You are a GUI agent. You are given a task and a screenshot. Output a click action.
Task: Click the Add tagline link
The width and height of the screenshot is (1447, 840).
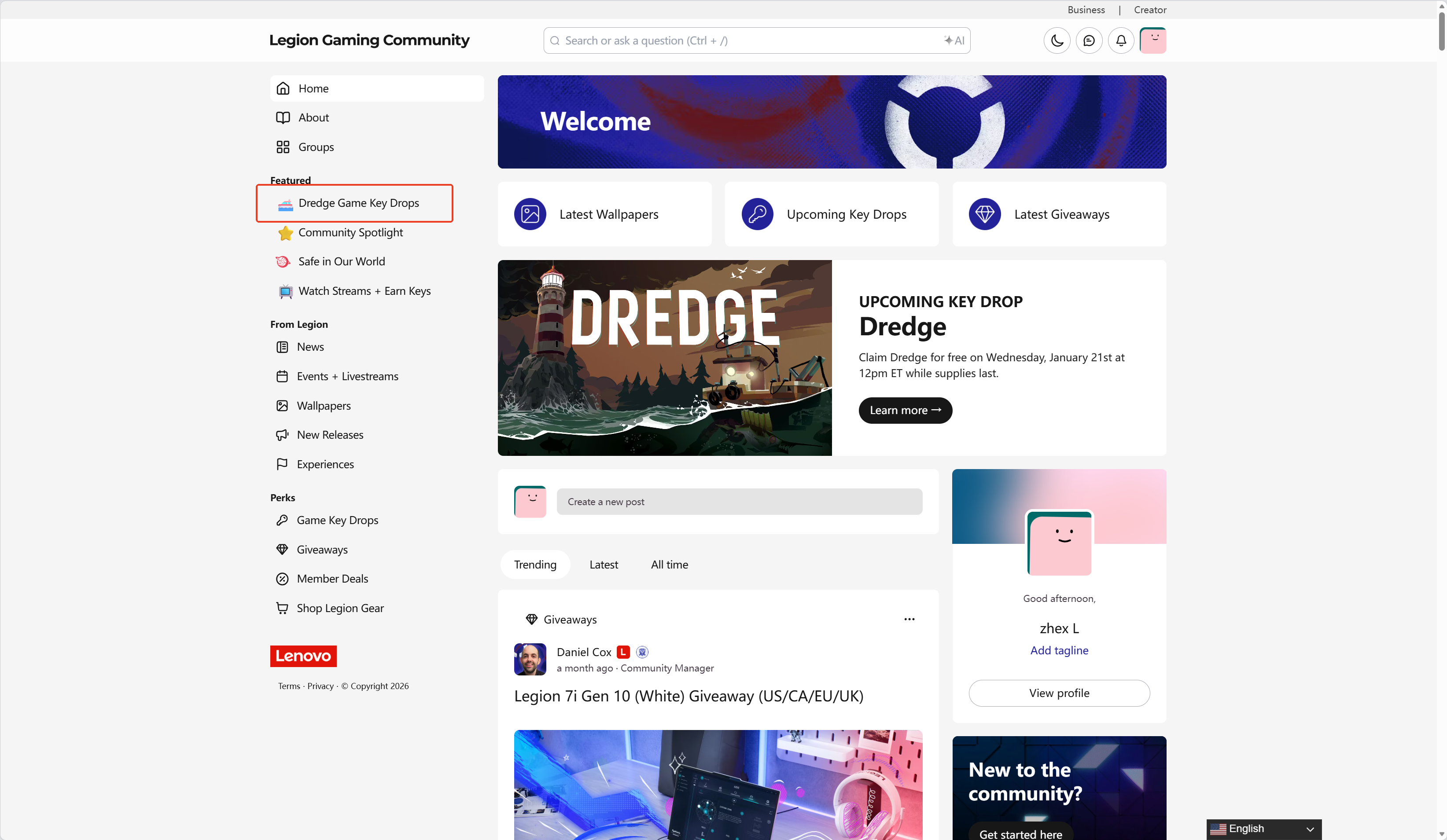[1059, 650]
